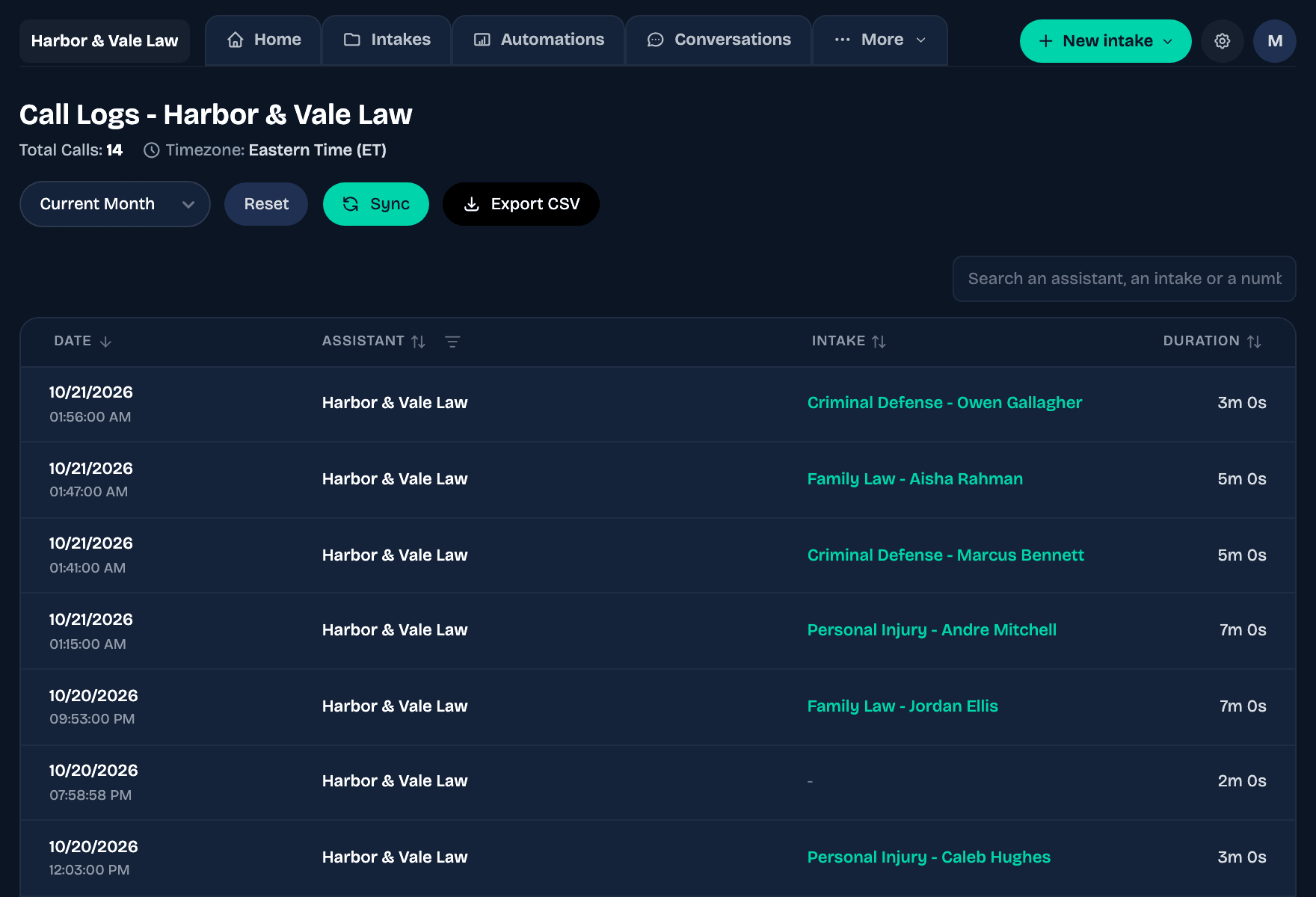1316x897 pixels.
Task: Expand the More menu
Action: tap(880, 40)
